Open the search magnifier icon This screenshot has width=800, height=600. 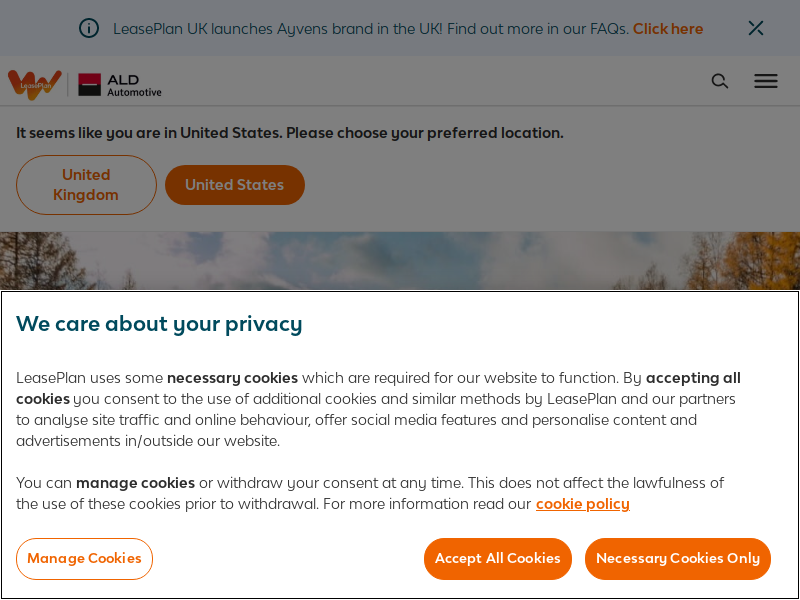pos(720,81)
